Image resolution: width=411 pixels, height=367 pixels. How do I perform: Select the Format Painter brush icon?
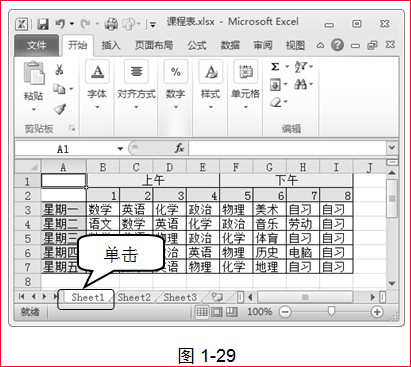click(x=60, y=109)
